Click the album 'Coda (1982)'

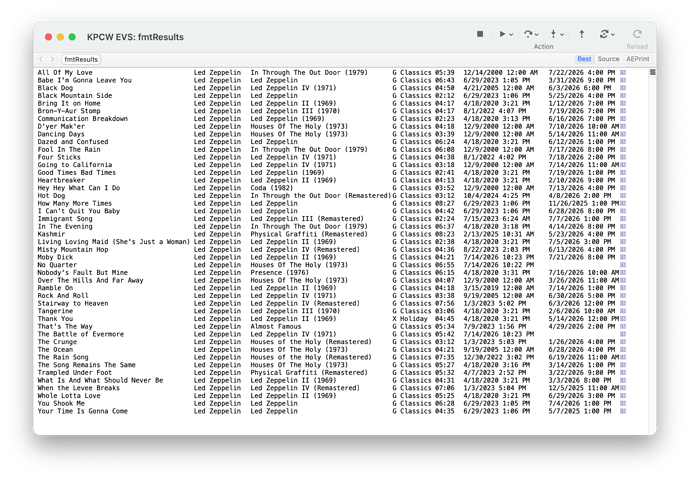(x=272, y=188)
